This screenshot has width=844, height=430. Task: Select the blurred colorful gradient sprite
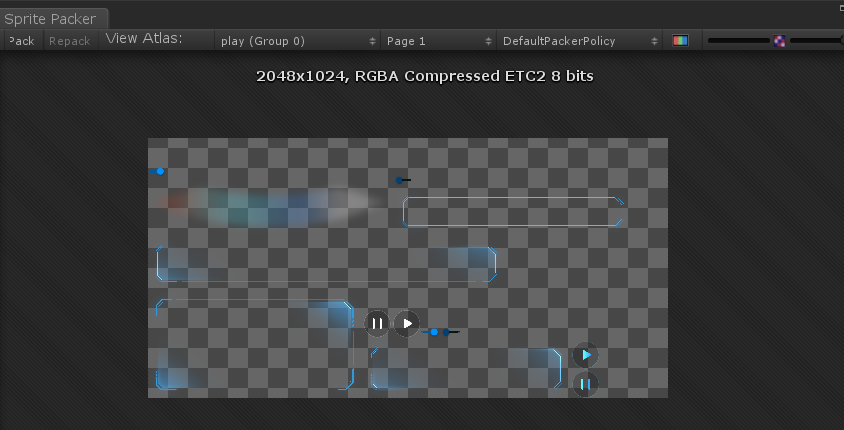(268, 207)
